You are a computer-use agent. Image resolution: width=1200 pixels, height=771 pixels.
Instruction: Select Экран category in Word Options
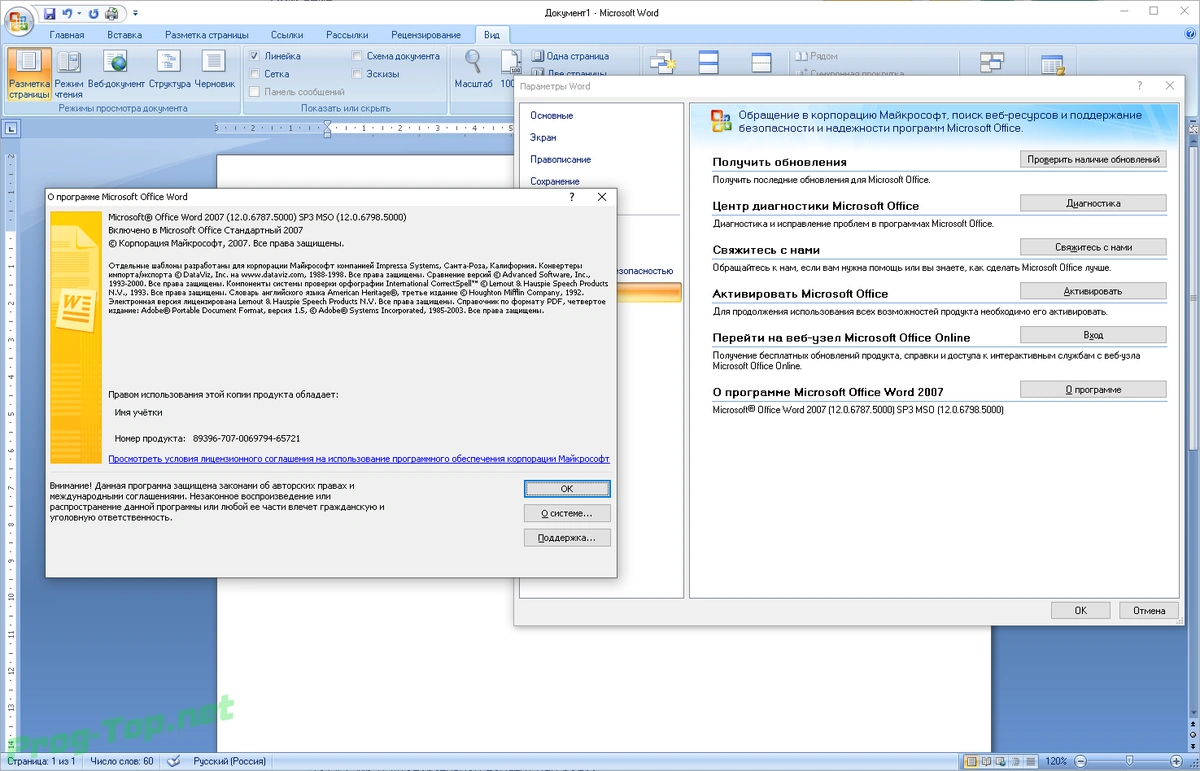pyautogui.click(x=543, y=138)
